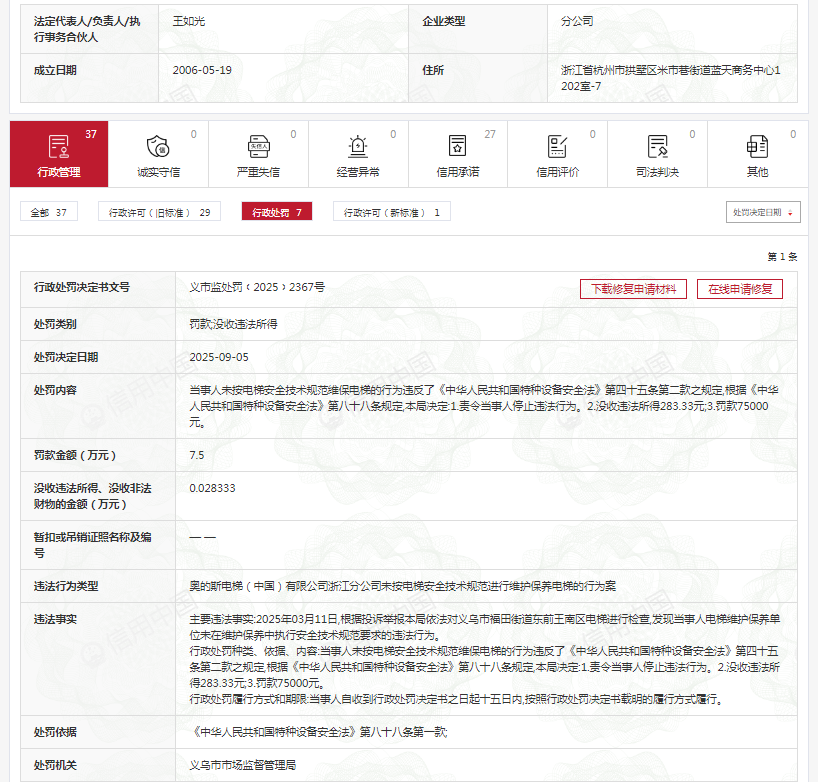
Task: Expand the 处罚决定日期 sort dropdown
Action: pyautogui.click(x=764, y=212)
